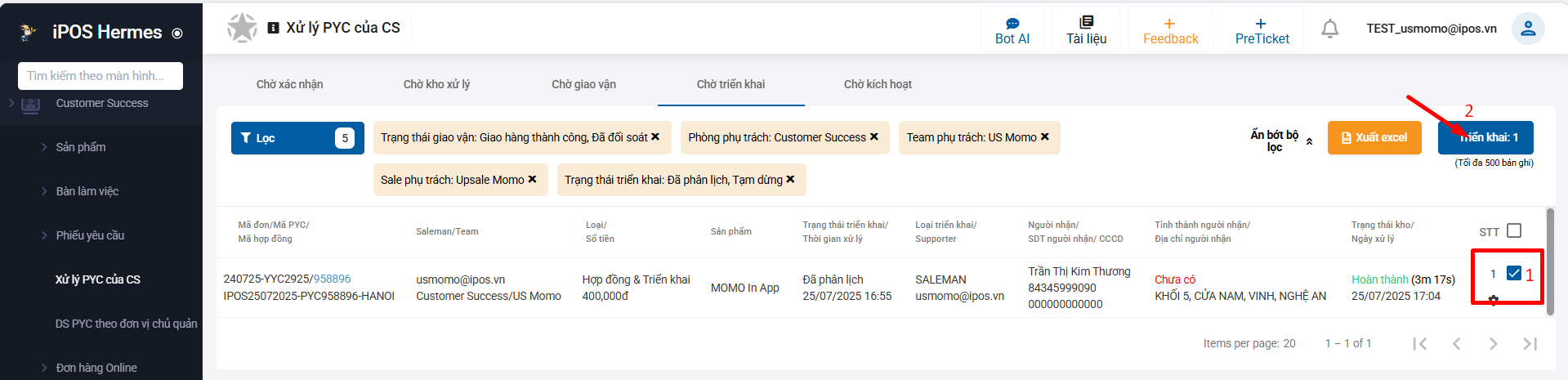Open the notifications bell

(x=1329, y=29)
